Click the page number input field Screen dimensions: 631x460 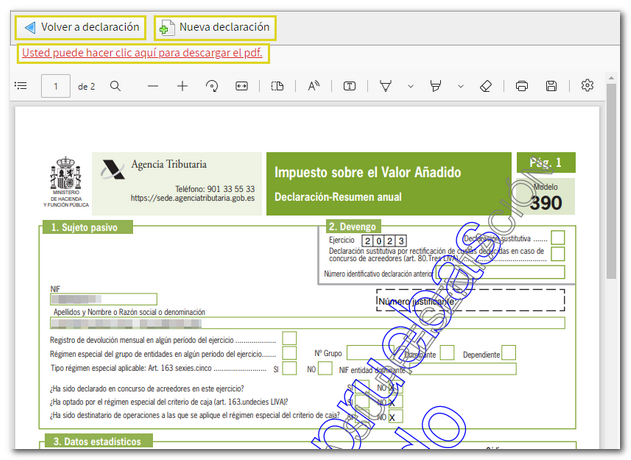click(x=55, y=86)
